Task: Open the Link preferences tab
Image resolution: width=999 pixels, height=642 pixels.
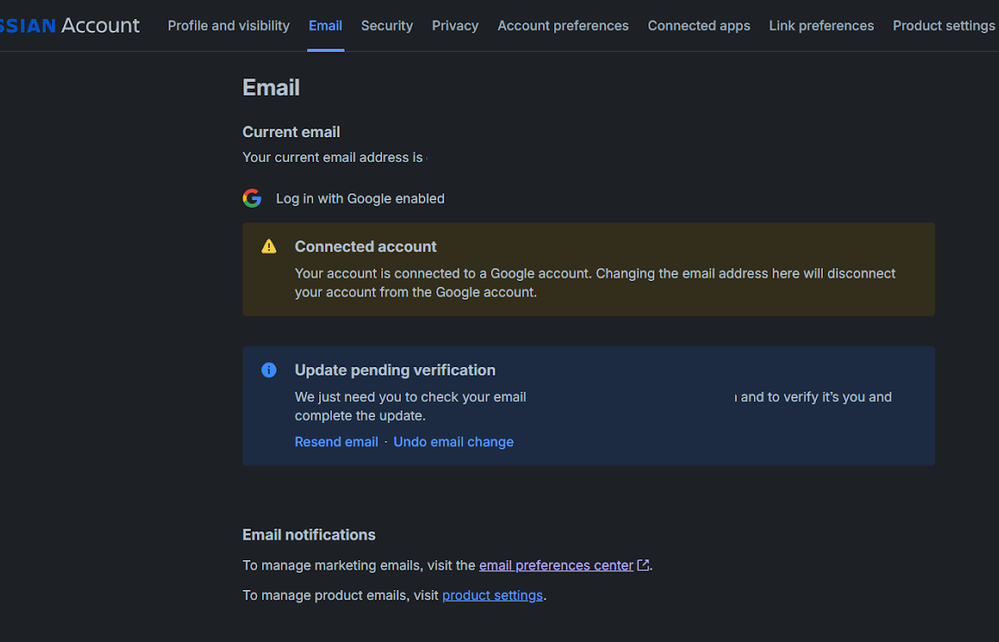Action: click(821, 25)
